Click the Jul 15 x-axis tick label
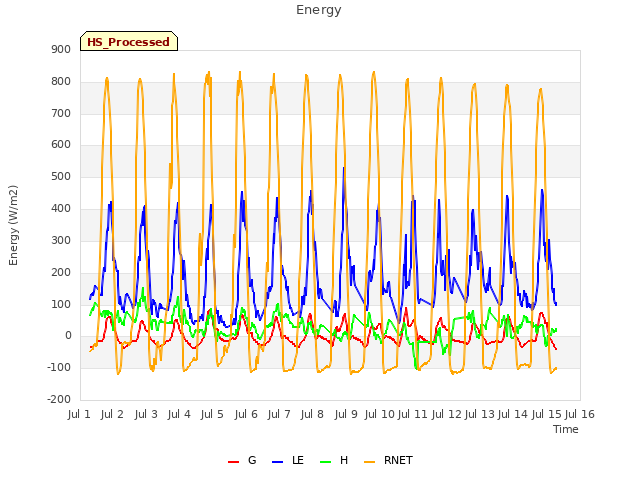This screenshot has width=640, height=480. [x=547, y=414]
